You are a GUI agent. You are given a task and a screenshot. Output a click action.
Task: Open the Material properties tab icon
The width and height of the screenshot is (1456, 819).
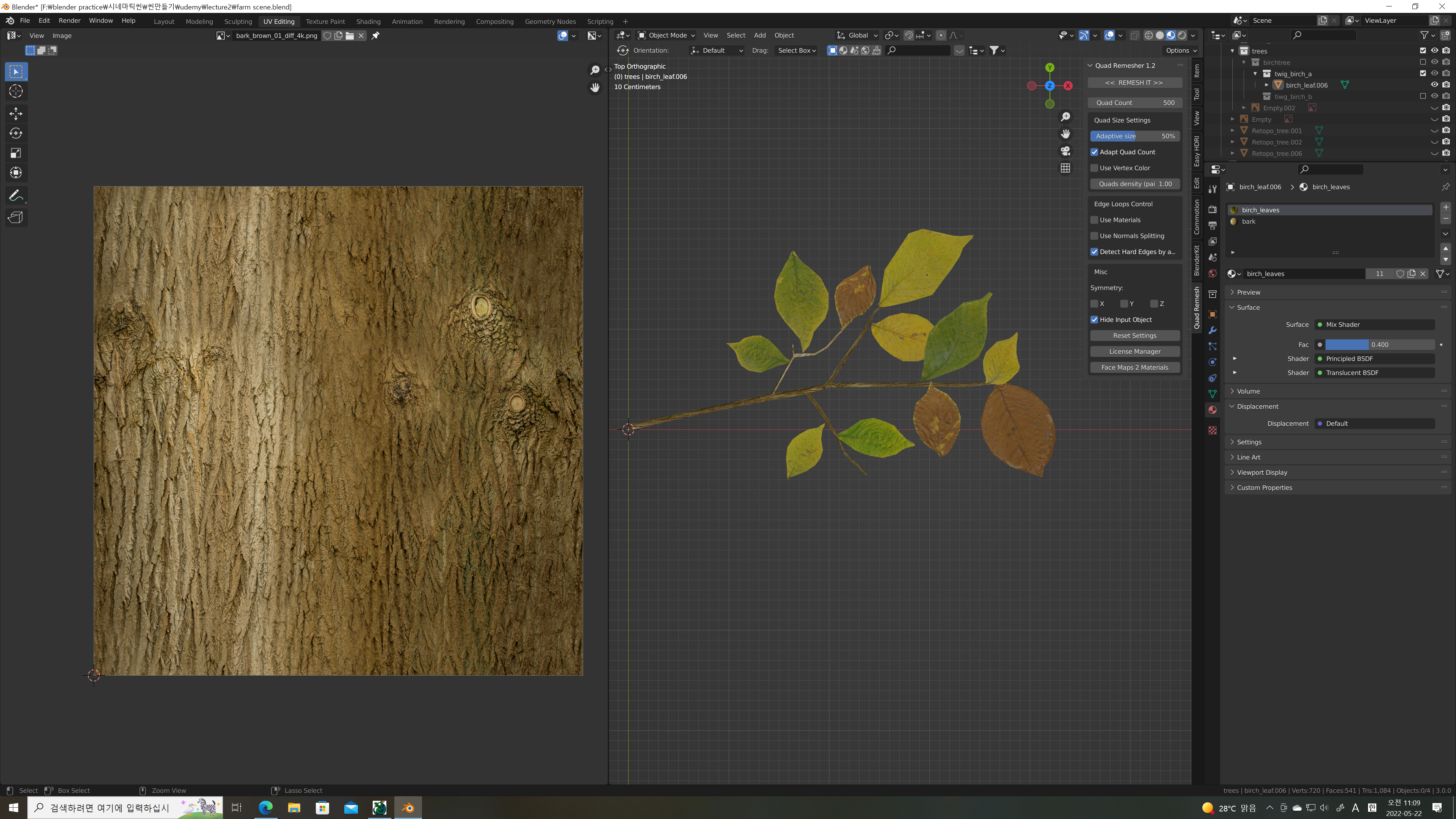click(1213, 410)
